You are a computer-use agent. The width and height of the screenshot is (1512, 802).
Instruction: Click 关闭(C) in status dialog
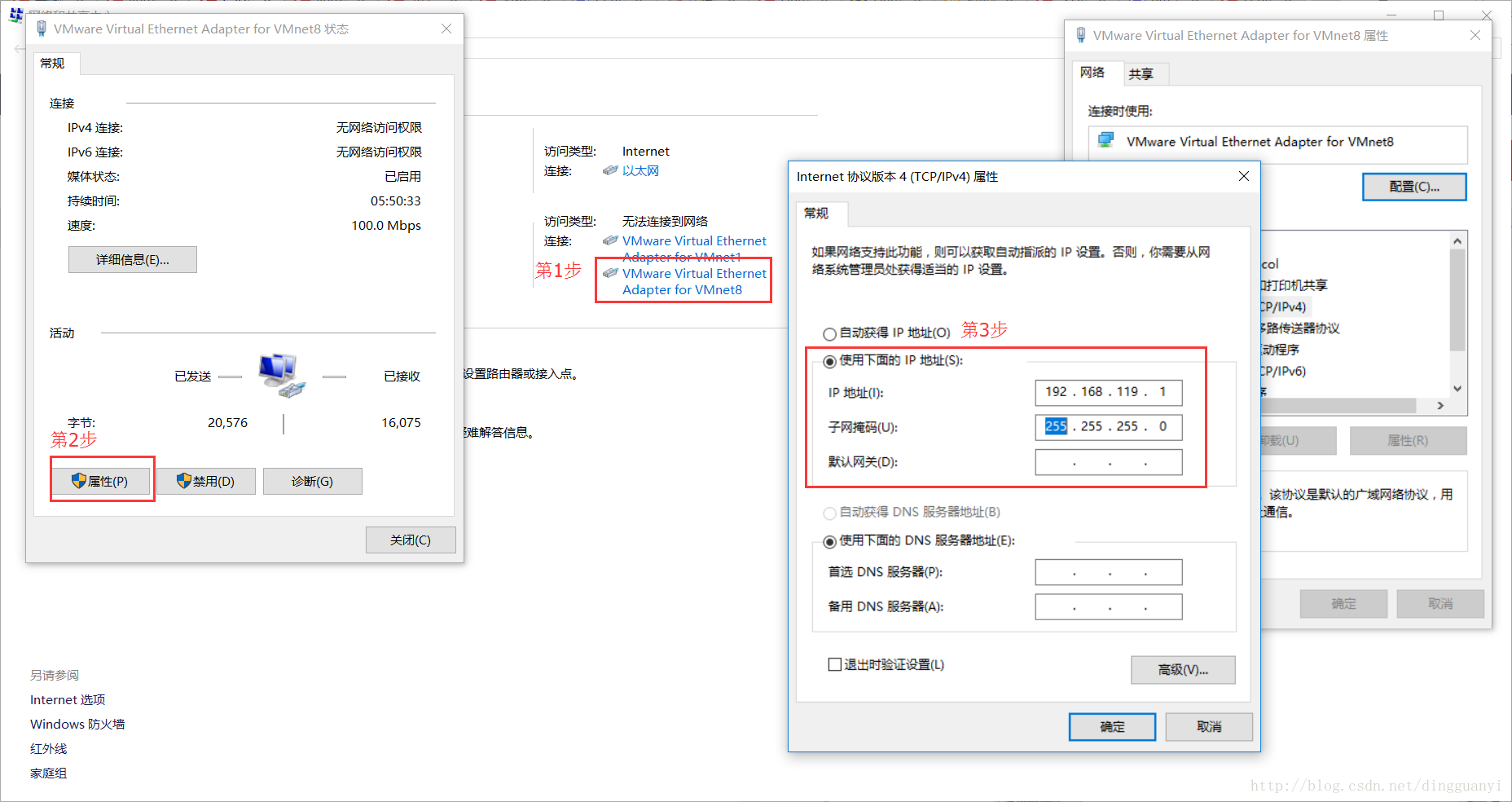(x=411, y=540)
